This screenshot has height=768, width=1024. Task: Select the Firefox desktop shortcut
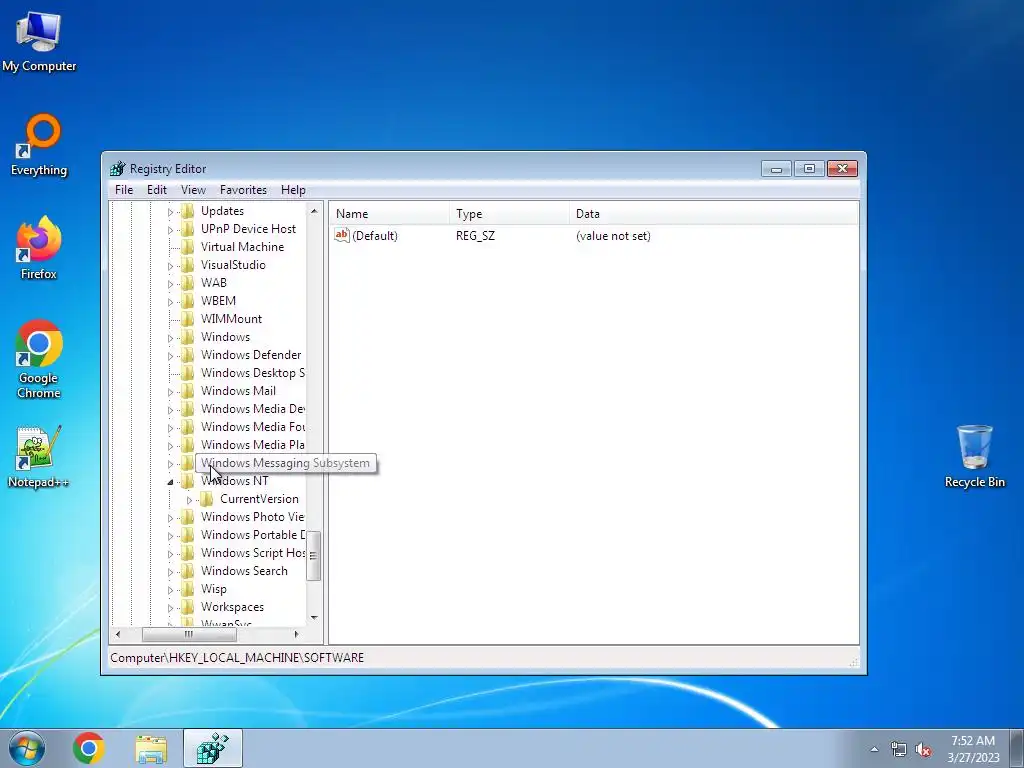click(39, 248)
